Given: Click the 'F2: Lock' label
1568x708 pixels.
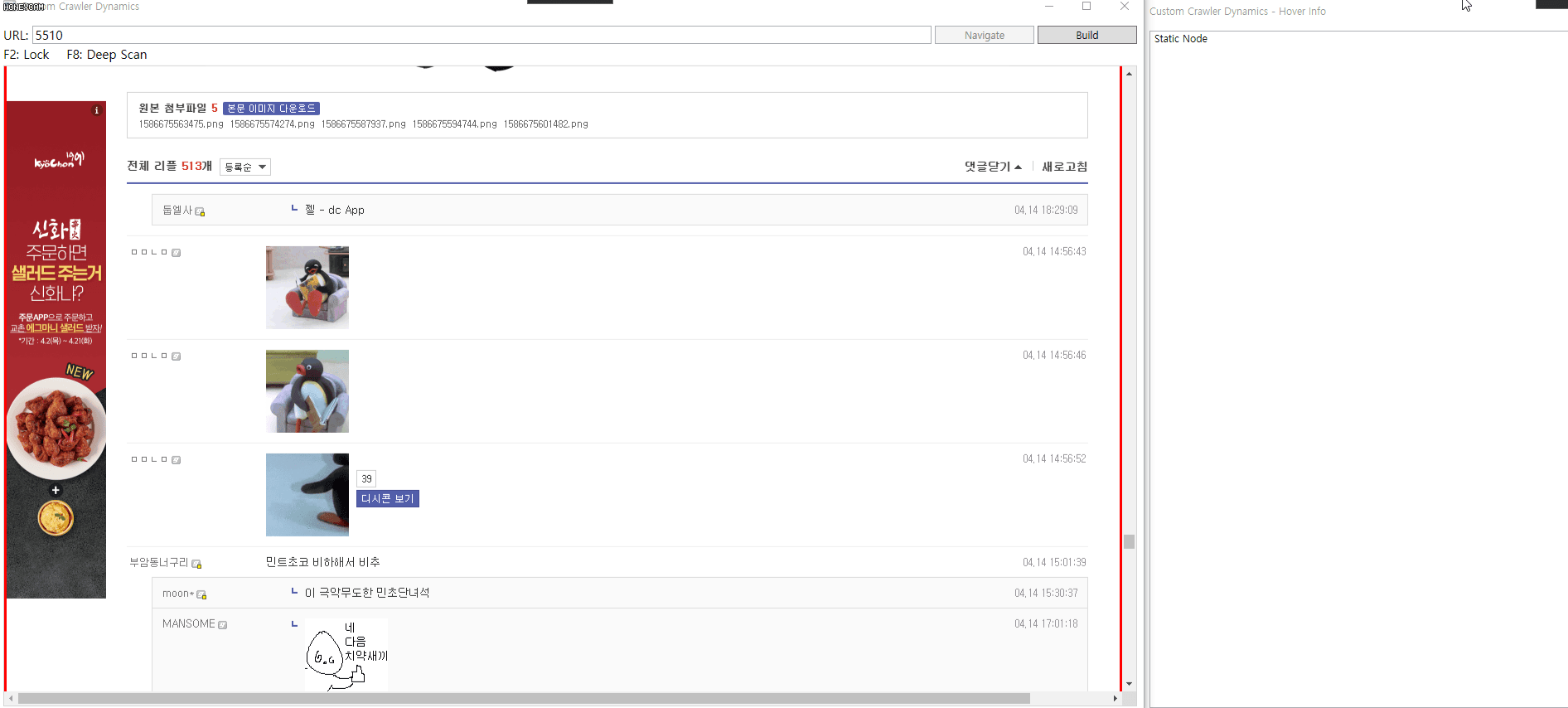Looking at the screenshot, I should tap(27, 55).
